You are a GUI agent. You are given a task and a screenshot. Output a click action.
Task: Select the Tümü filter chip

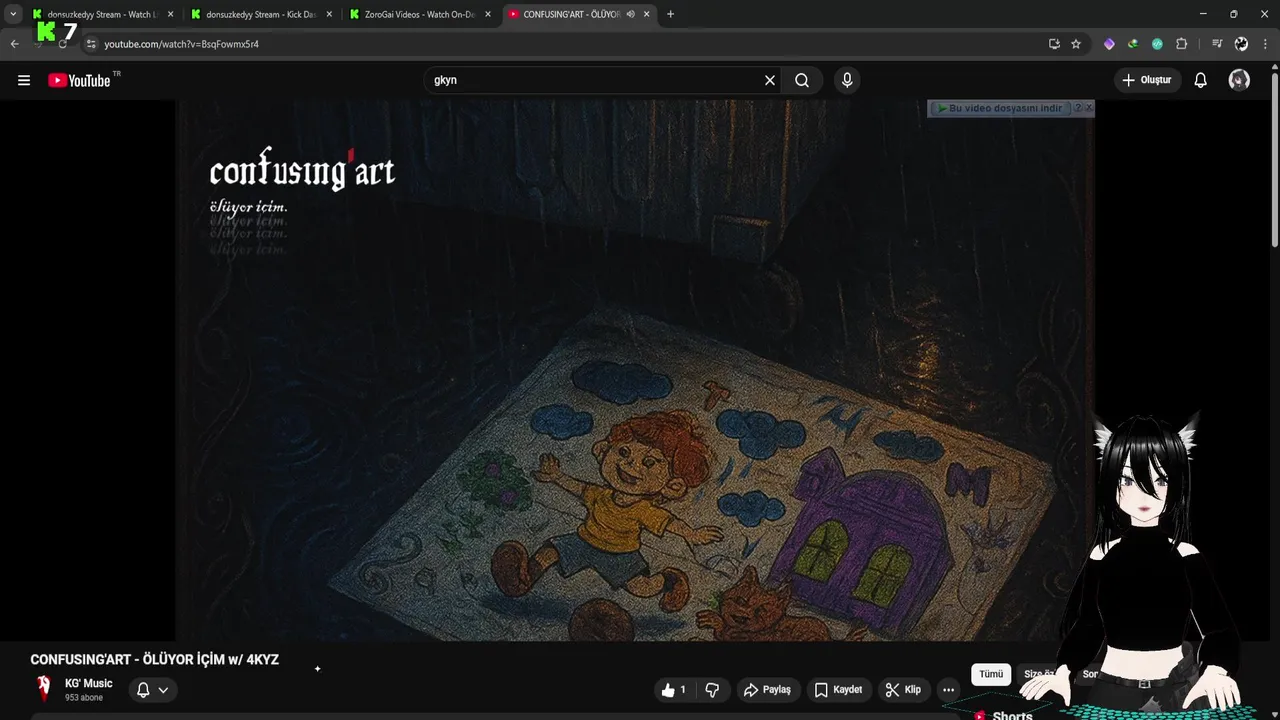[991, 674]
